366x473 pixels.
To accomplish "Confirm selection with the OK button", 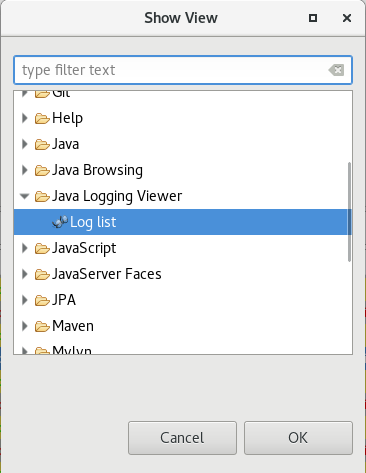I will [298, 438].
